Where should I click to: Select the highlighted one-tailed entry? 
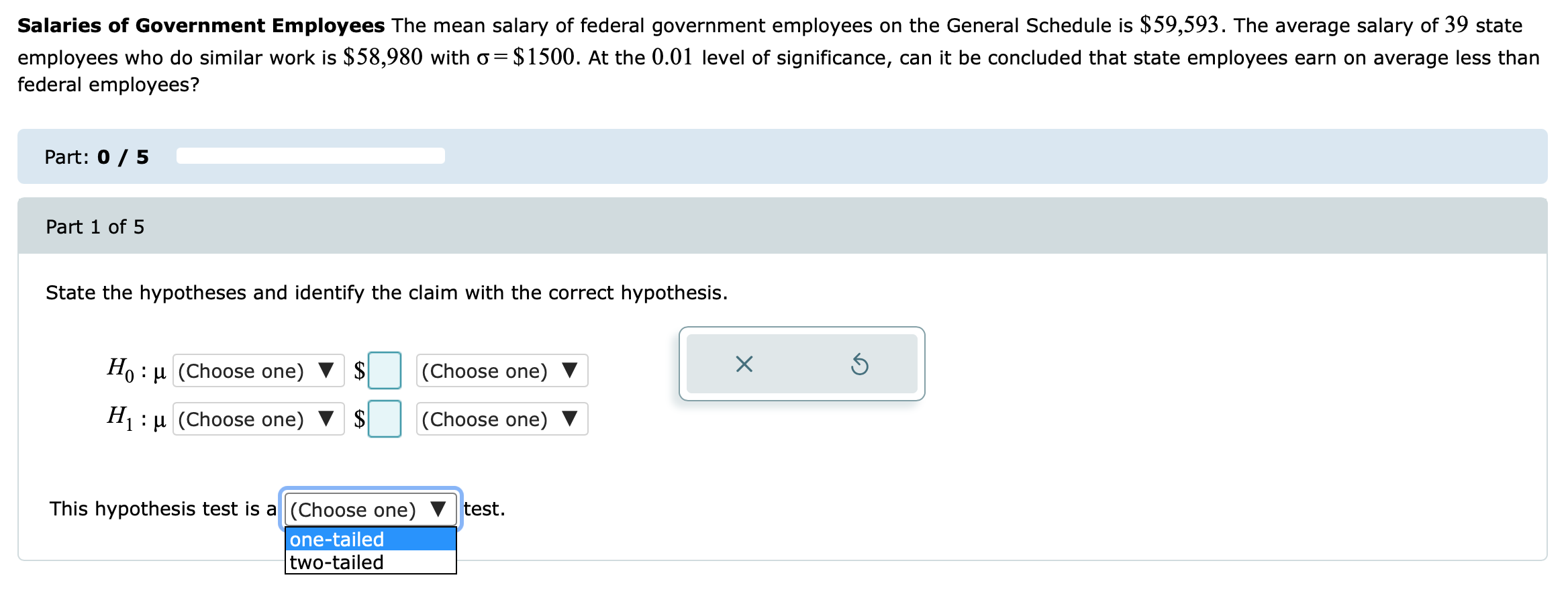(336, 539)
